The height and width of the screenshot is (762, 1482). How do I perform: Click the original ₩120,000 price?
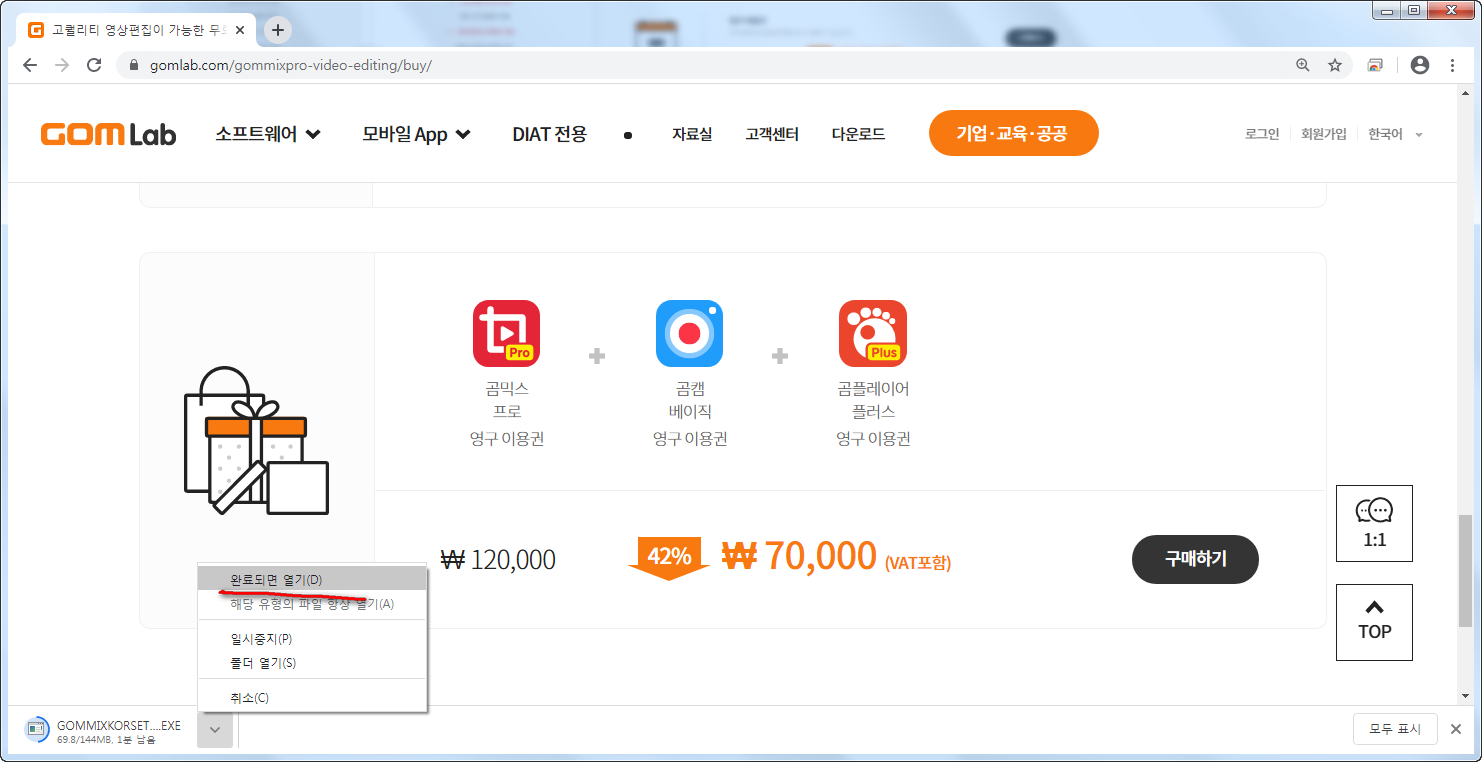pos(498,560)
